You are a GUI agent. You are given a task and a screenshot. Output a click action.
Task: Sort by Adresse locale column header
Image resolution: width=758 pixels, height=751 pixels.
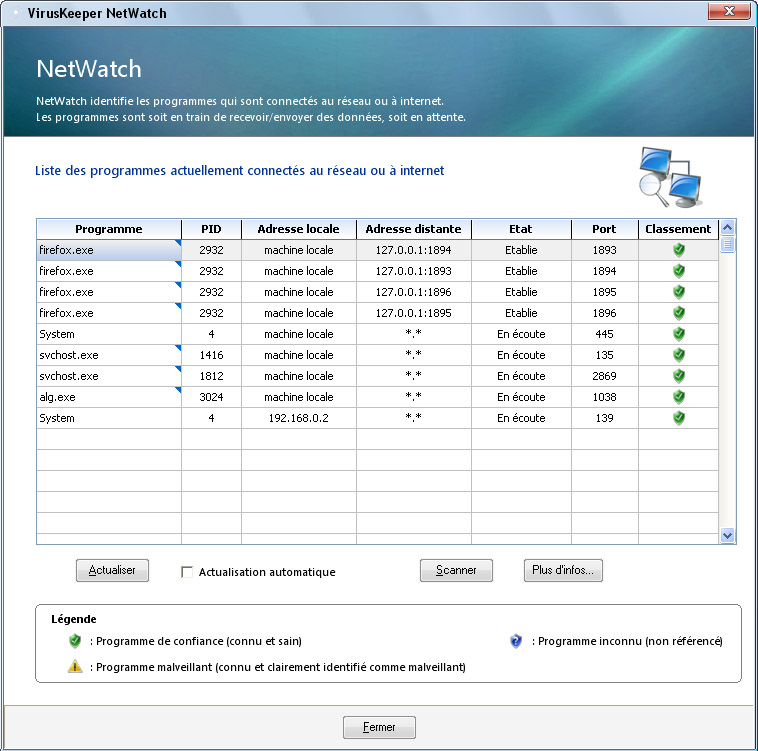[x=299, y=229]
